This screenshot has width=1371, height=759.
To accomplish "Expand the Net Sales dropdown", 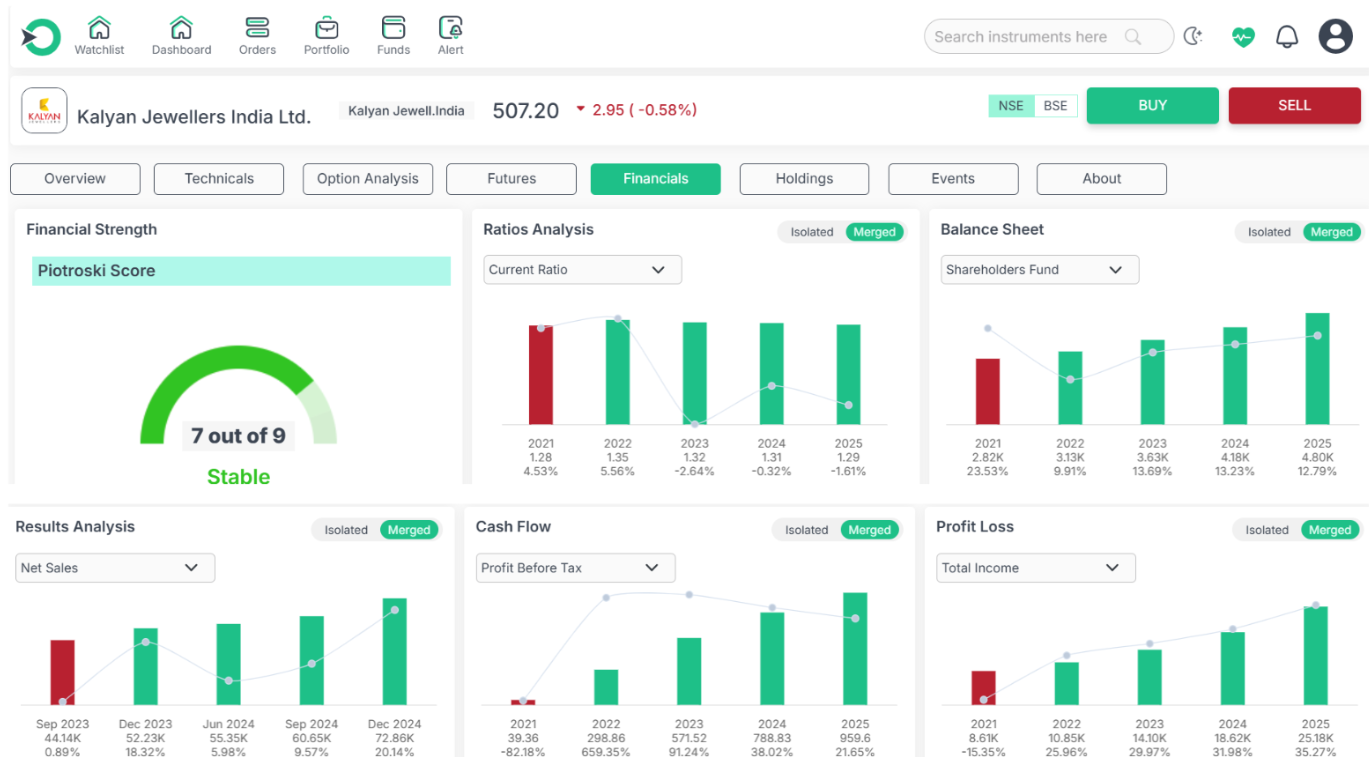I will [115, 568].
